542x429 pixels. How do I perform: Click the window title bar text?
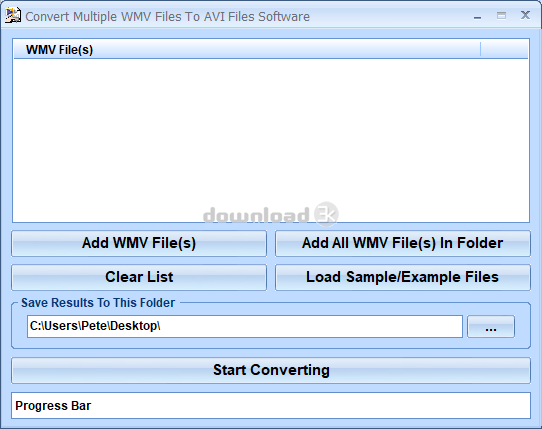tap(167, 17)
